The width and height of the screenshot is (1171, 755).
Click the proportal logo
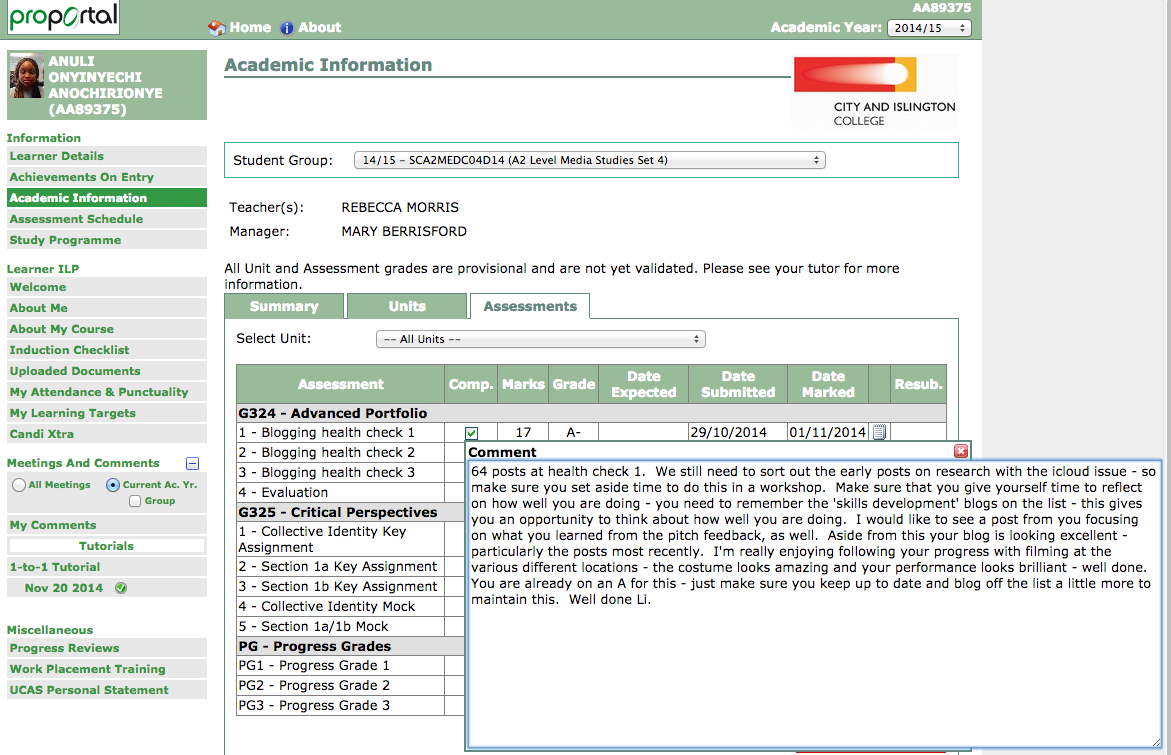pos(63,16)
